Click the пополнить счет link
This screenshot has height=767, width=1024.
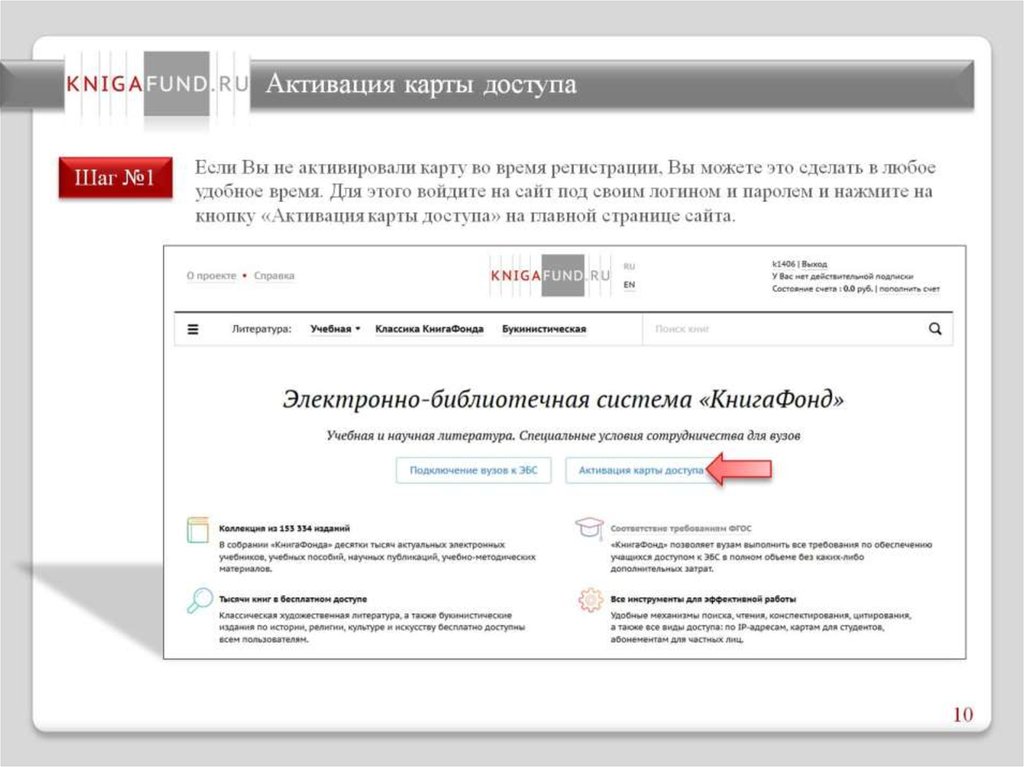tap(910, 289)
